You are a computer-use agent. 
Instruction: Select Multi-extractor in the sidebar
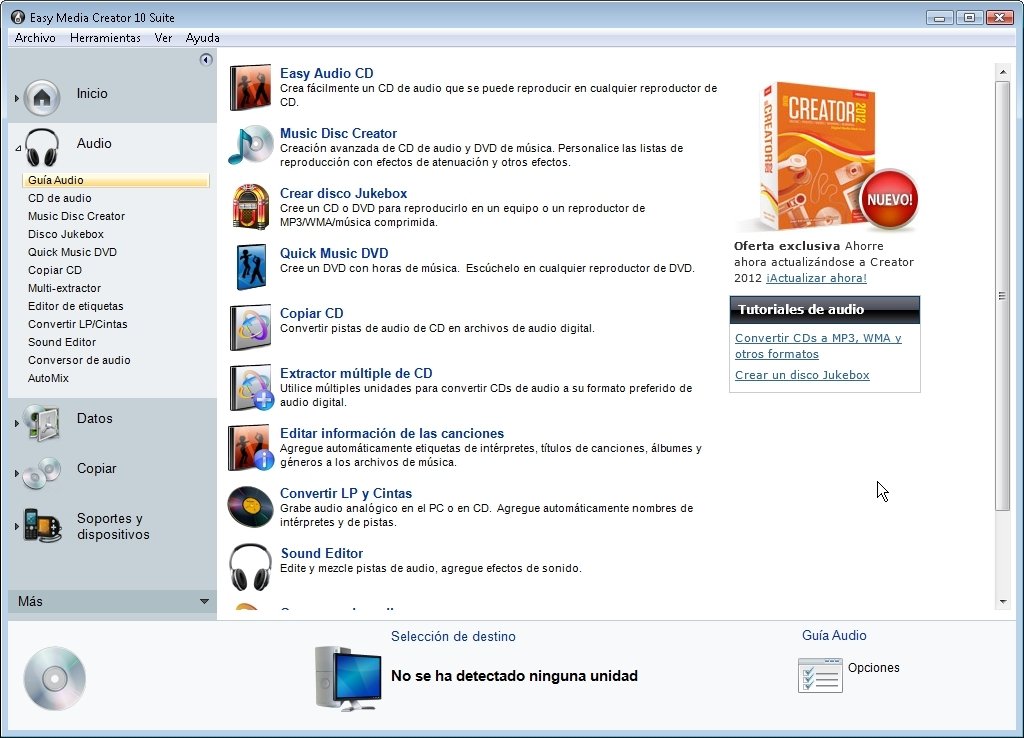[x=65, y=288]
